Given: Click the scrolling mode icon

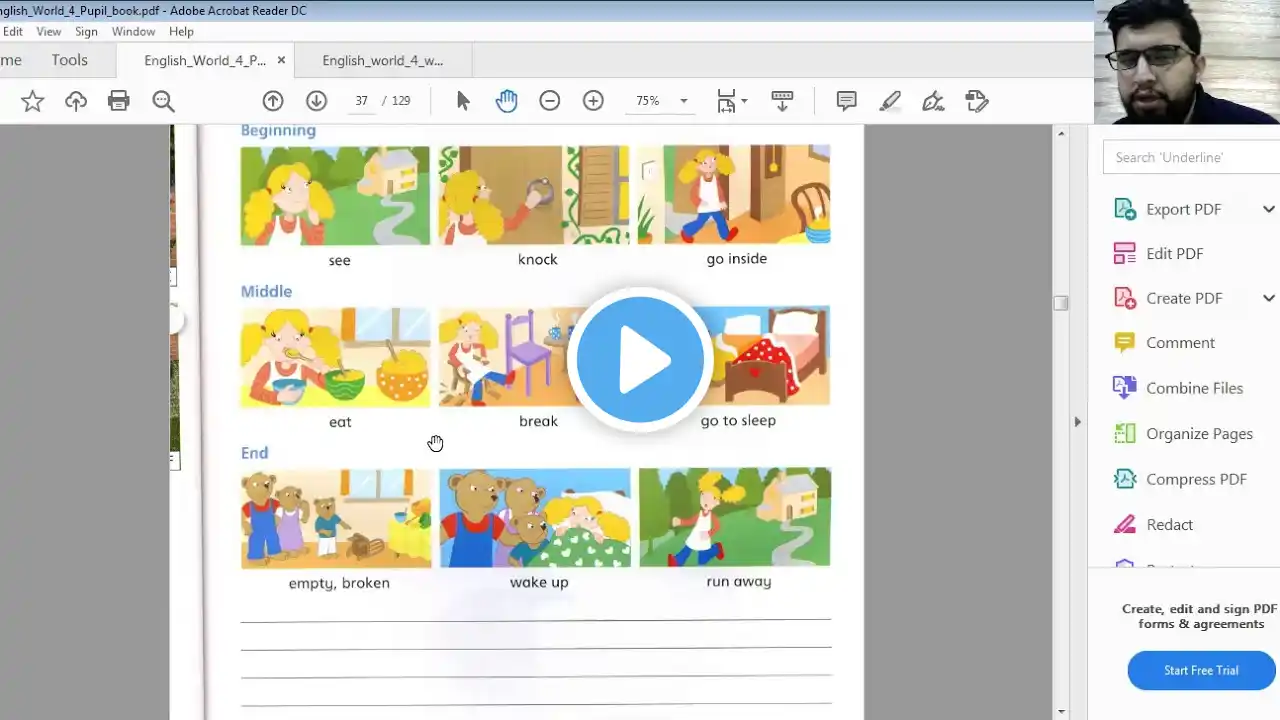Looking at the screenshot, I should point(782,101).
